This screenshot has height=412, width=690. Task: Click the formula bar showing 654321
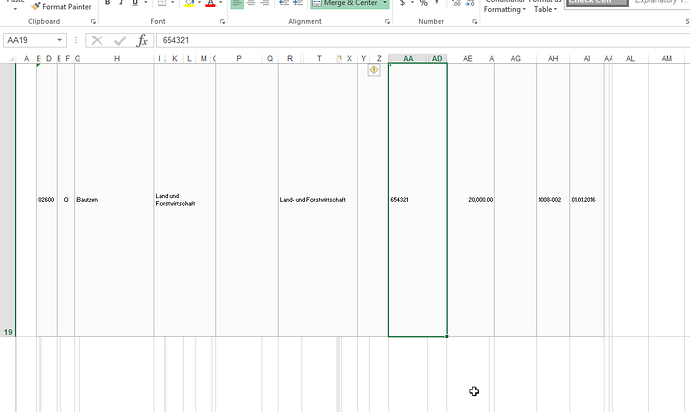click(422, 40)
